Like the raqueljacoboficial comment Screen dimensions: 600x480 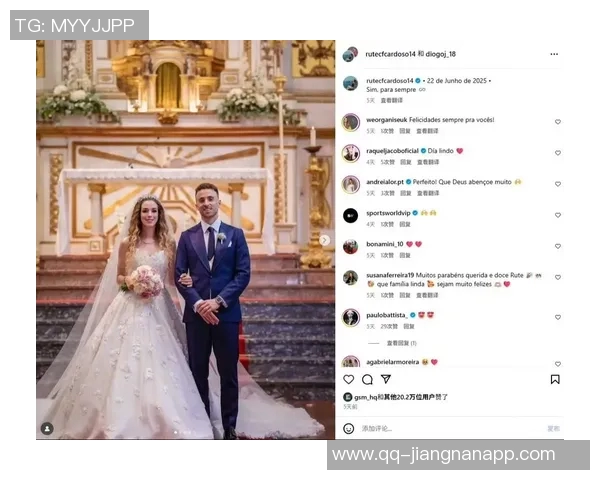(558, 153)
